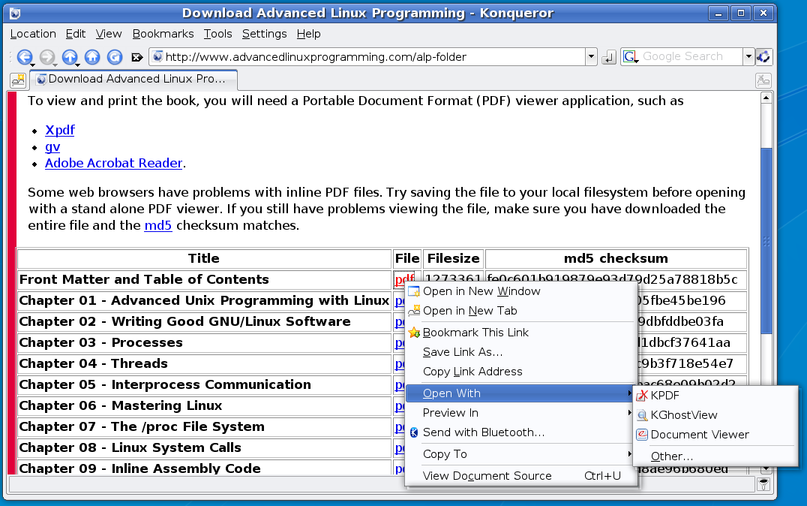The image size is (807, 506).
Task: Go up one level with Up icon
Action: (69, 57)
